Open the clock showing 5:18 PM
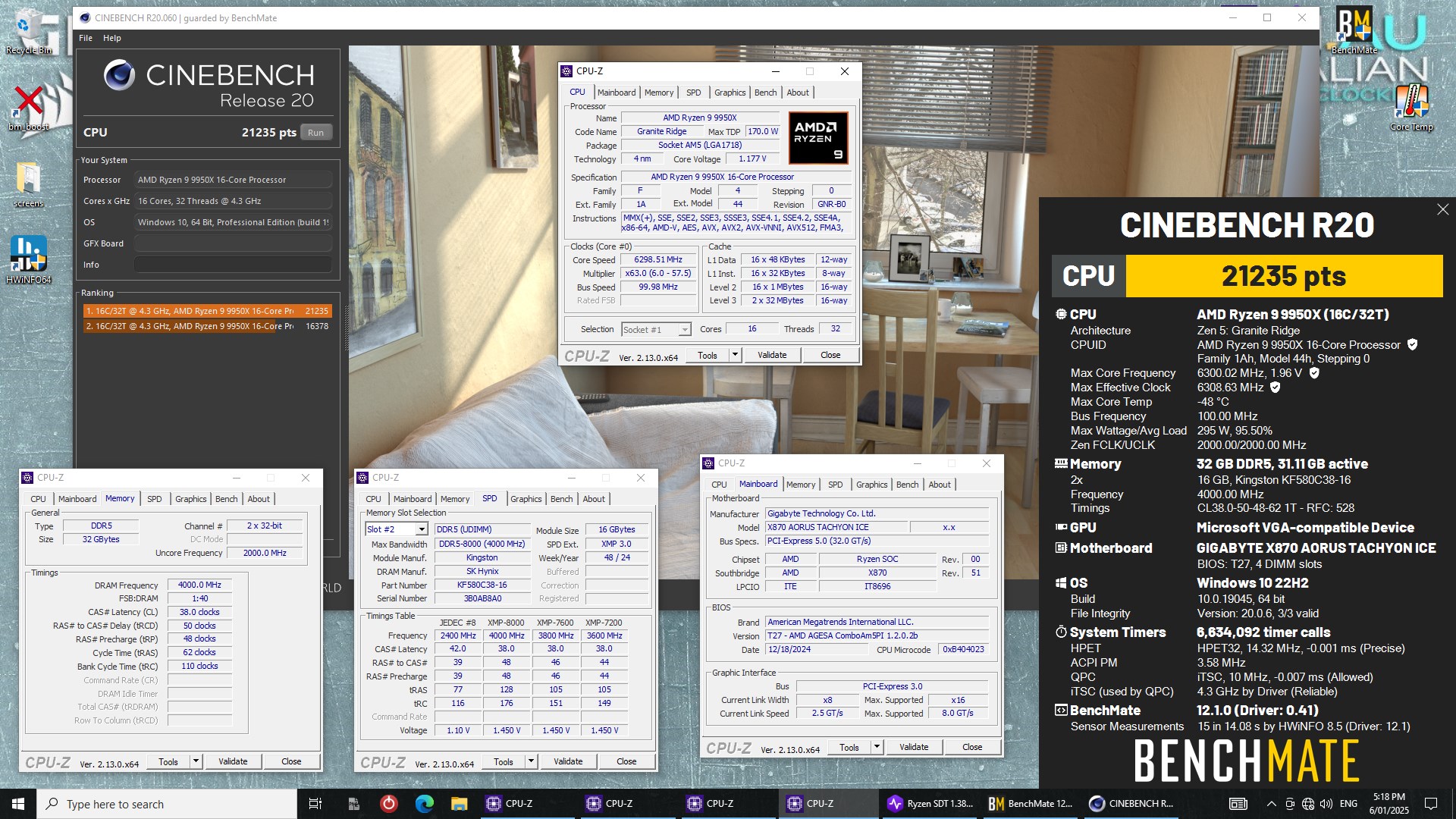Image resolution: width=1456 pixels, height=819 pixels. tap(1389, 804)
